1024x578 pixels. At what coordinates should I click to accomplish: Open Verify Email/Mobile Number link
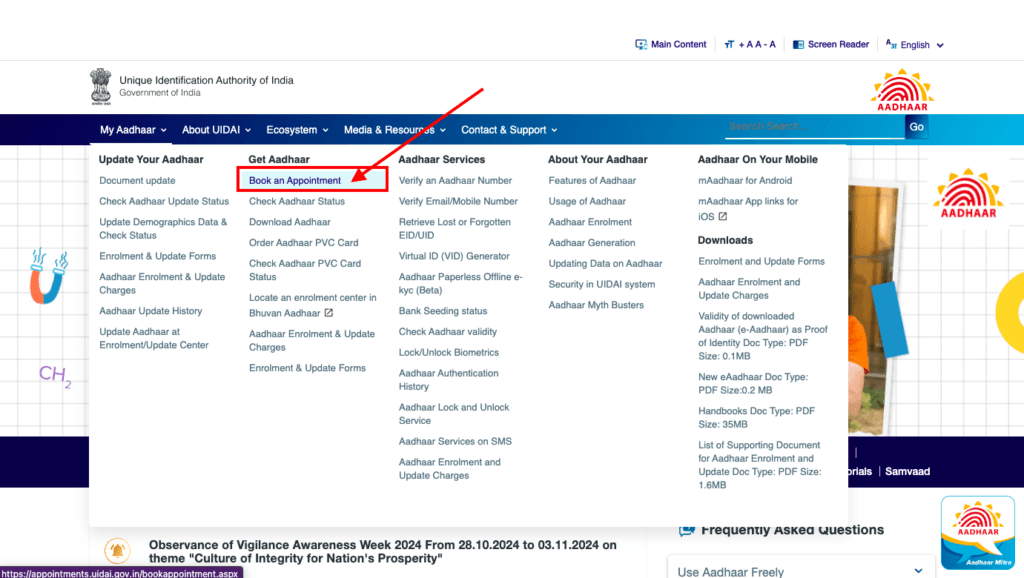458,201
